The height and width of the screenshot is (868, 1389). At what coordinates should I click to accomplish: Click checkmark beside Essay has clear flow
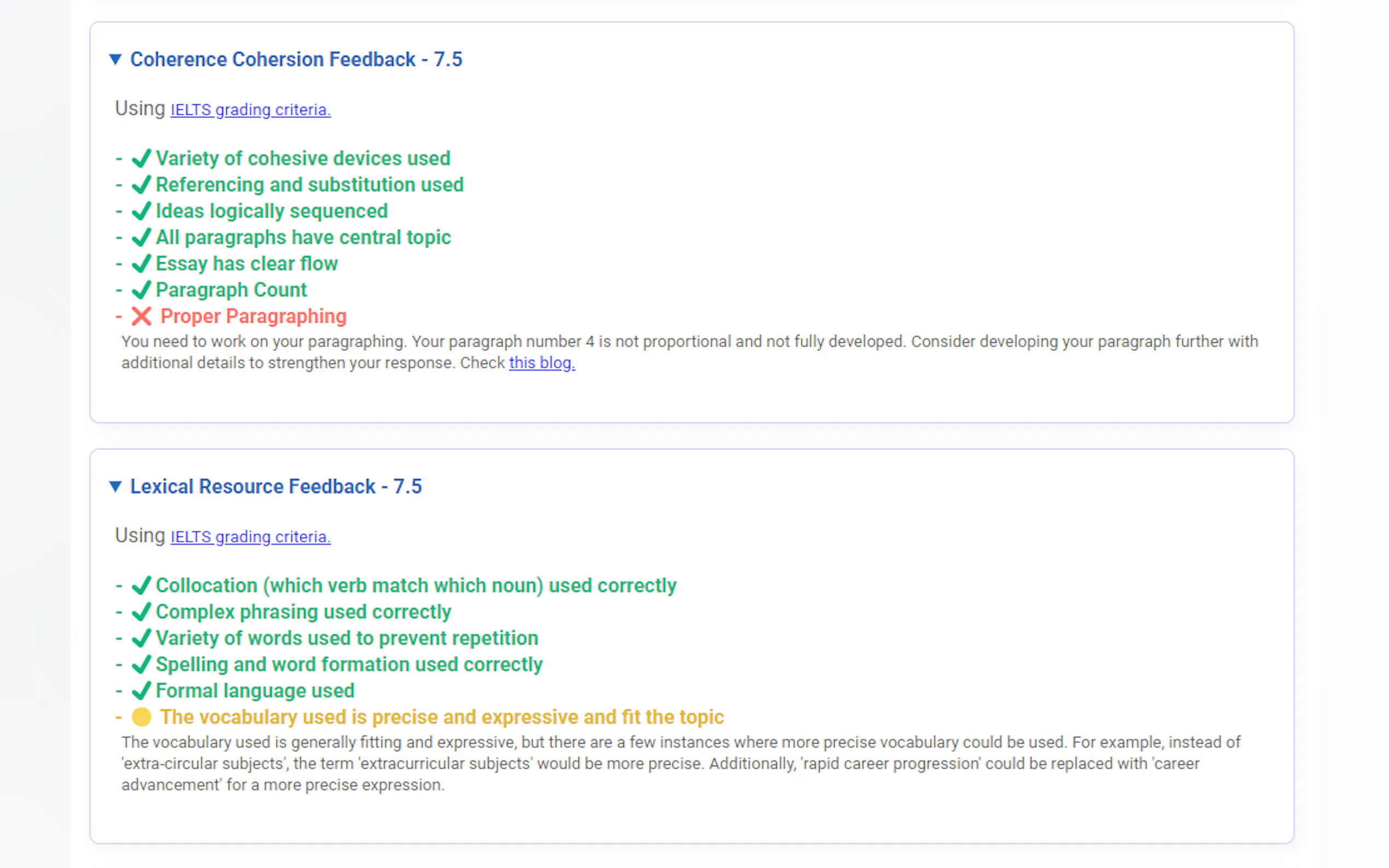coord(141,263)
